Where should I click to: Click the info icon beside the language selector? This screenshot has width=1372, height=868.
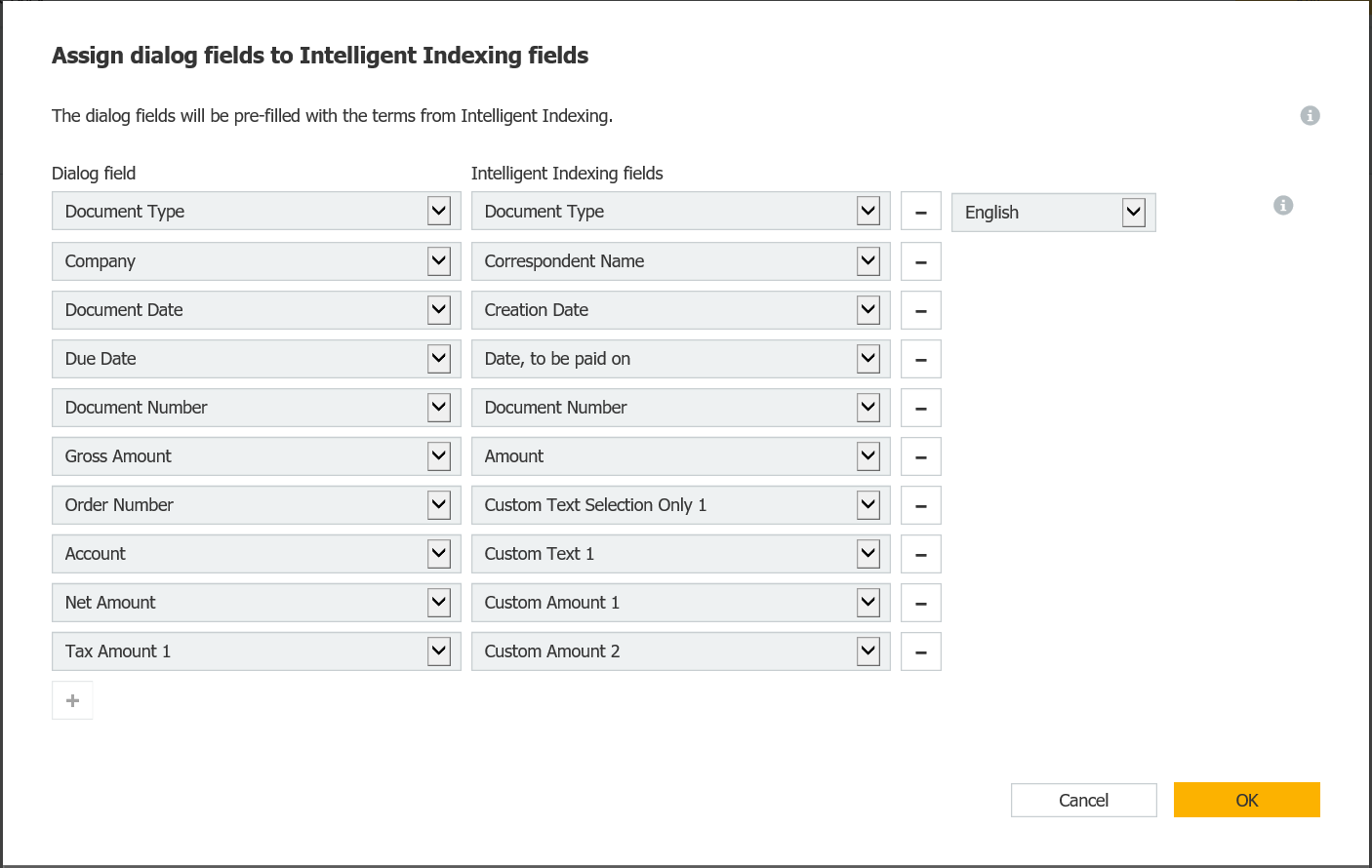[x=1283, y=205]
